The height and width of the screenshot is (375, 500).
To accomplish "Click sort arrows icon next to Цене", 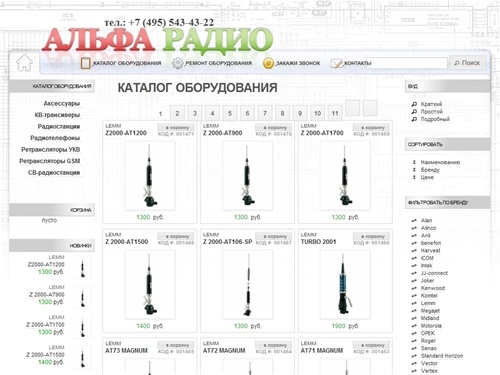I will click(414, 177).
